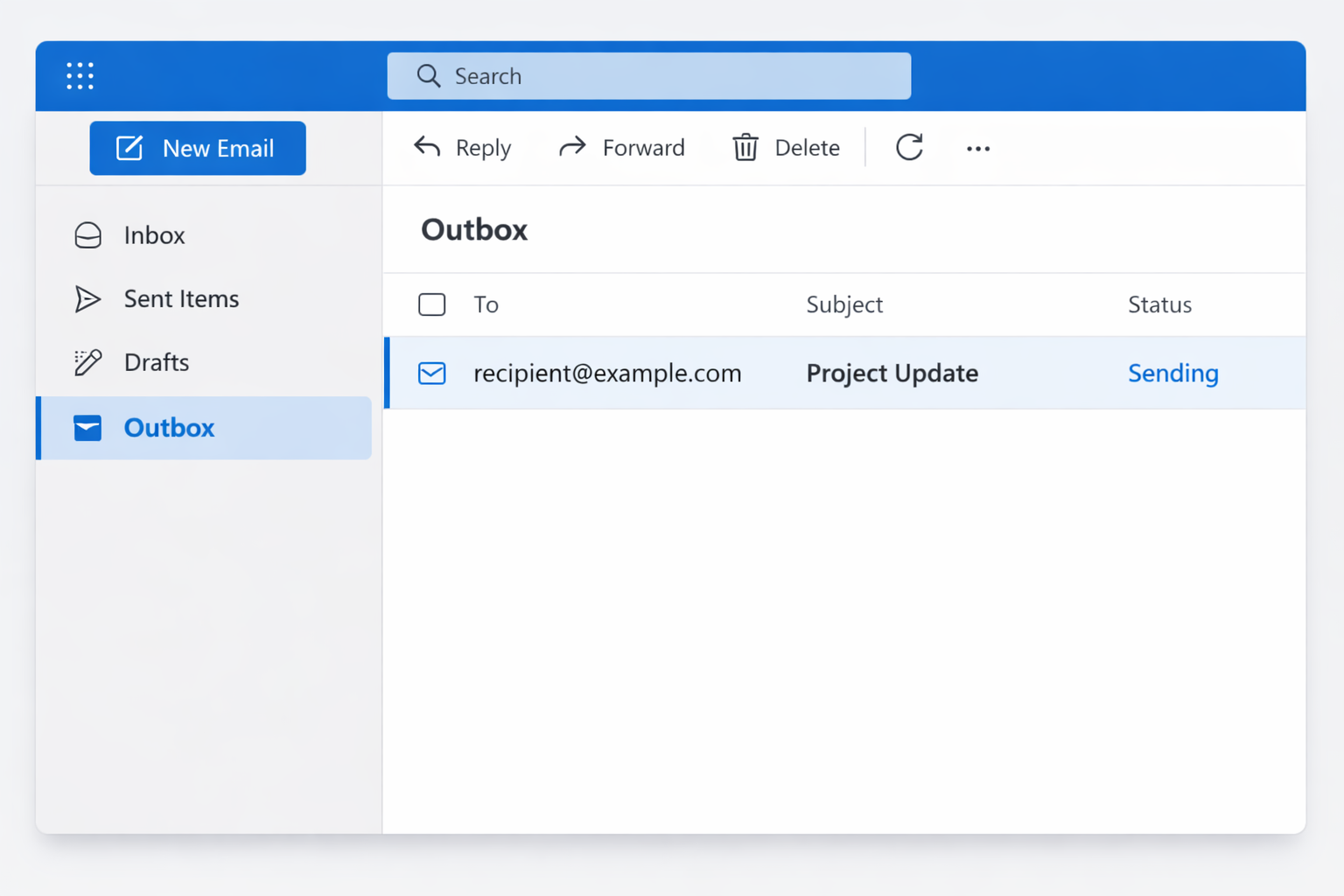Select the Outbox folder in sidebar
Screen dimensions: 1344x896
[169, 428]
